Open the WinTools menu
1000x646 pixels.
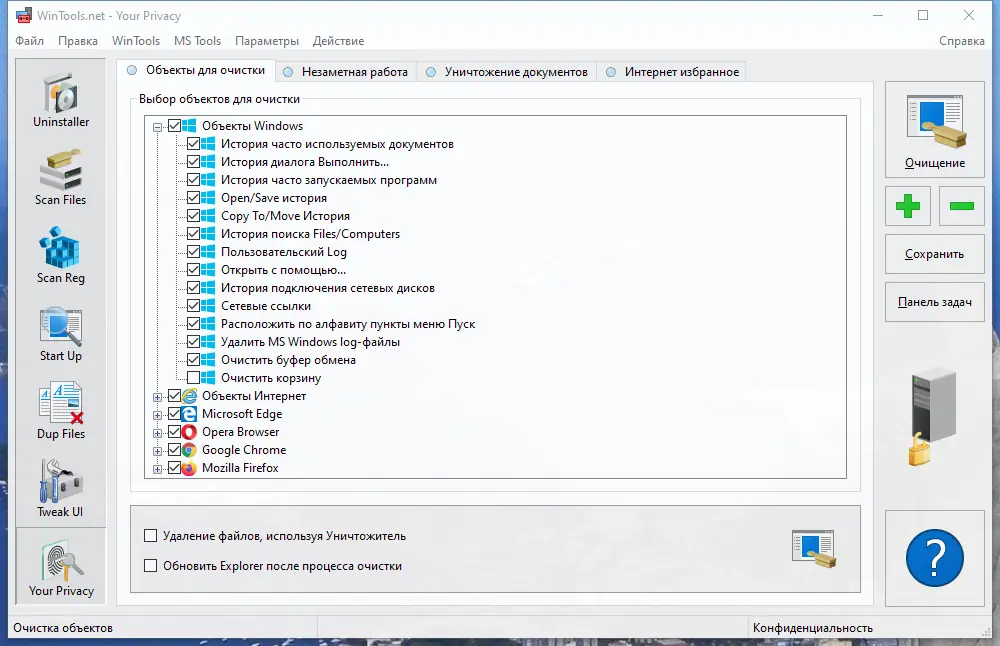click(x=136, y=41)
